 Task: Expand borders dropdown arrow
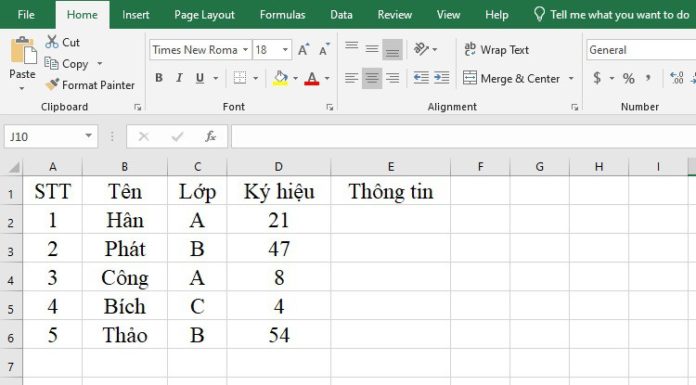(x=256, y=78)
